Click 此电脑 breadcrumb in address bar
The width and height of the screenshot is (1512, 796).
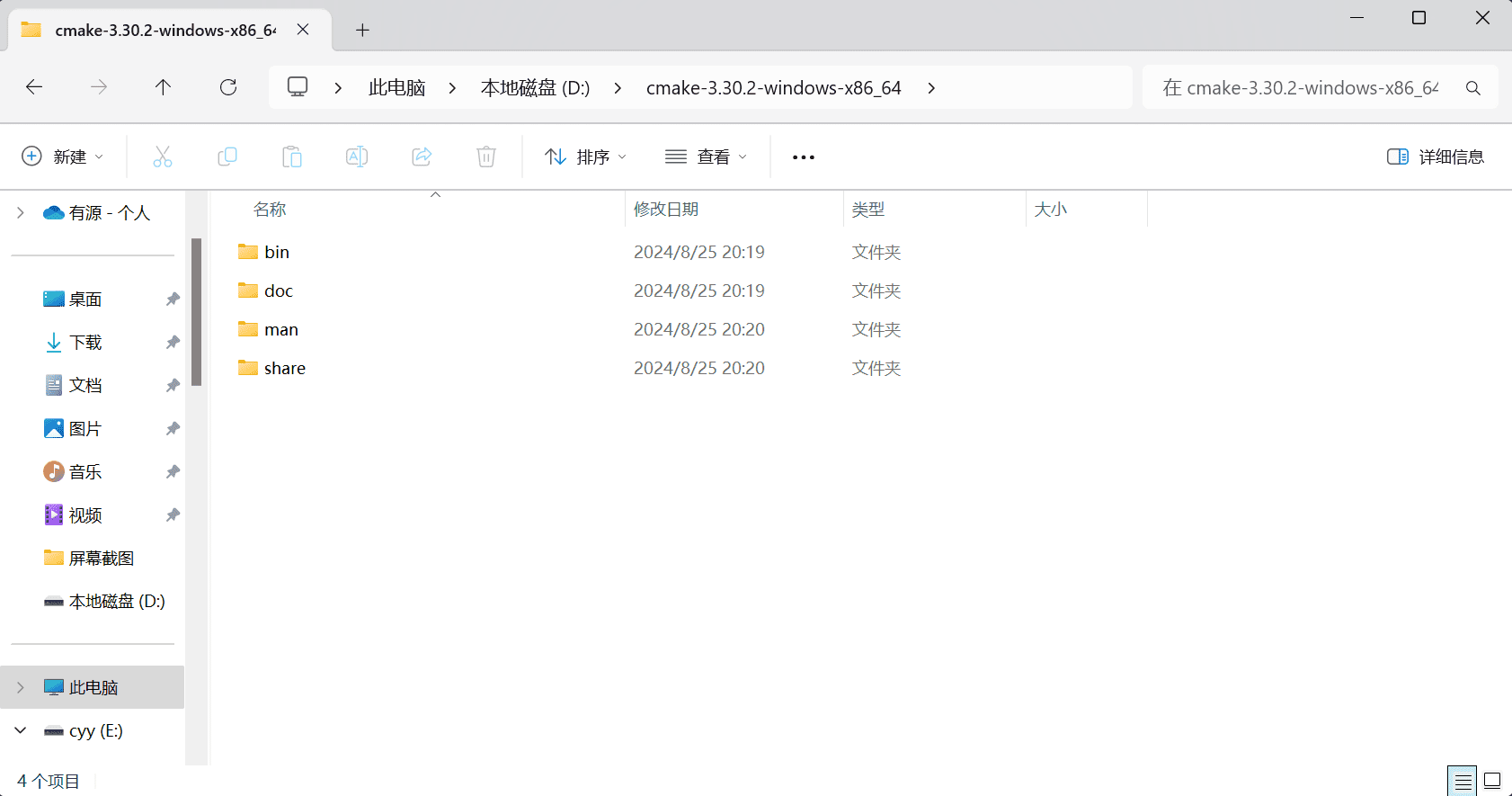(396, 88)
